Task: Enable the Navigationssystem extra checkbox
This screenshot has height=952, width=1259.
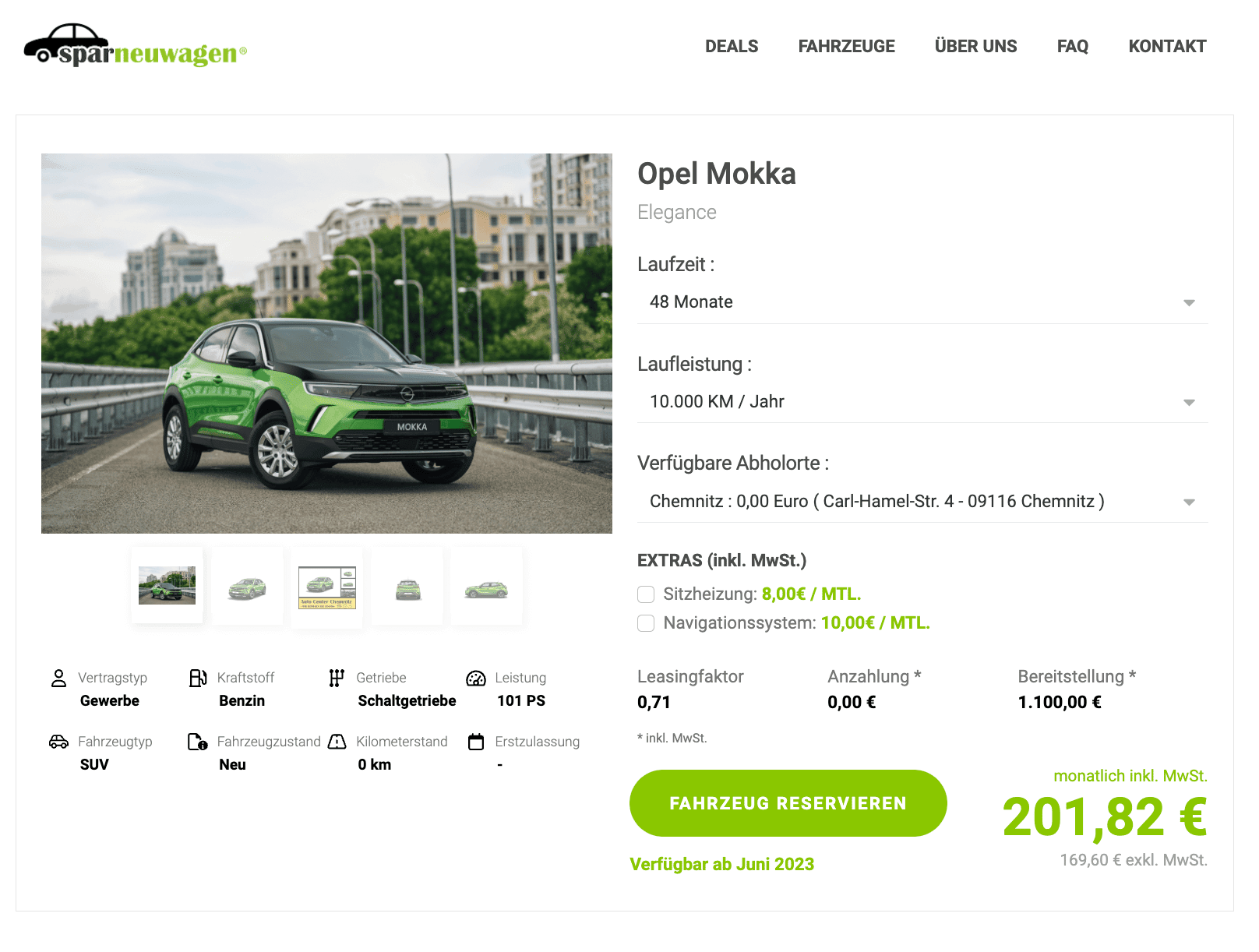Action: coord(646,623)
